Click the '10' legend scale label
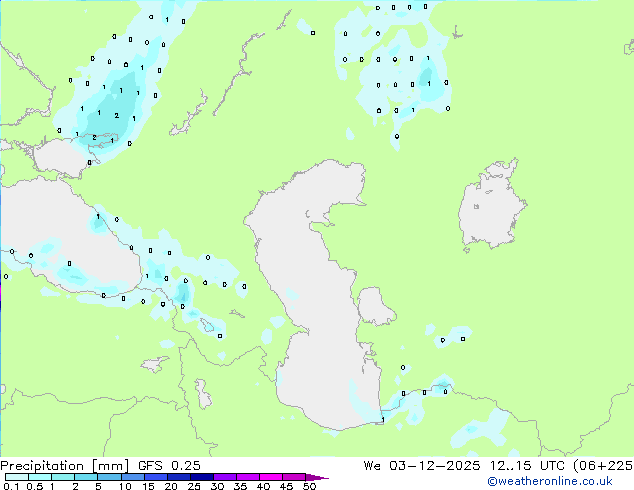The height and width of the screenshot is (490, 634). point(125,486)
